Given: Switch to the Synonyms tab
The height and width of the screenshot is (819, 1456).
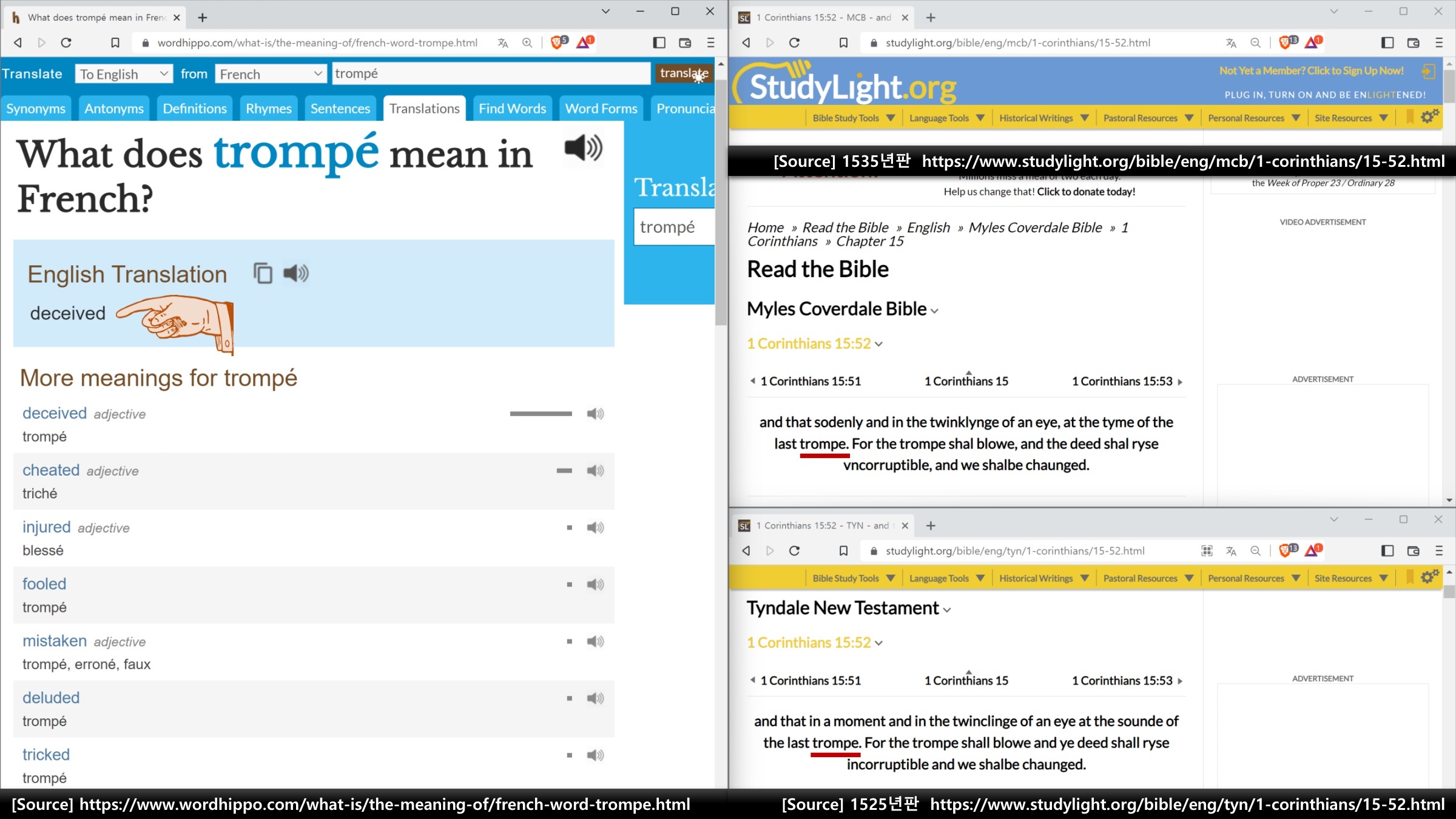Looking at the screenshot, I should point(36,109).
